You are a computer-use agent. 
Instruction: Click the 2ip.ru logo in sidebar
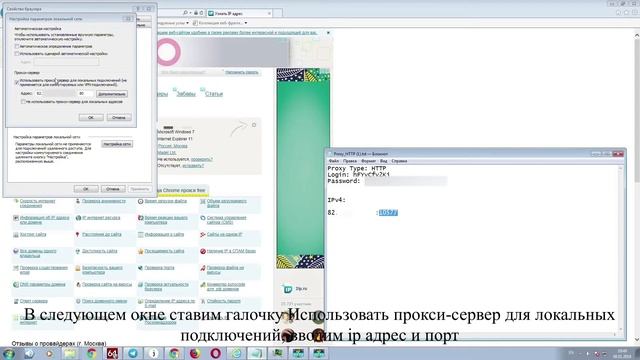click(288, 289)
